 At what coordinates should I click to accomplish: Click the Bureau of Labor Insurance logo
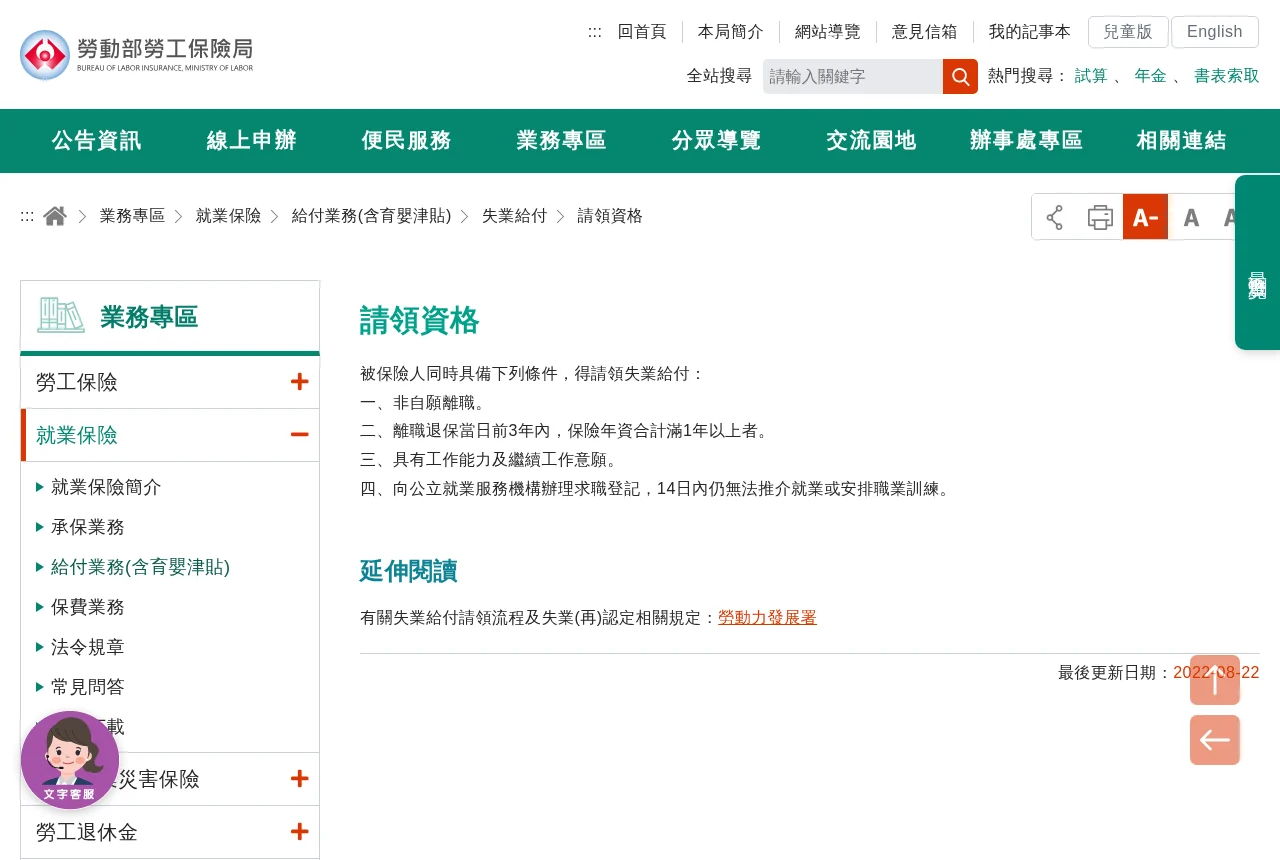tap(137, 54)
